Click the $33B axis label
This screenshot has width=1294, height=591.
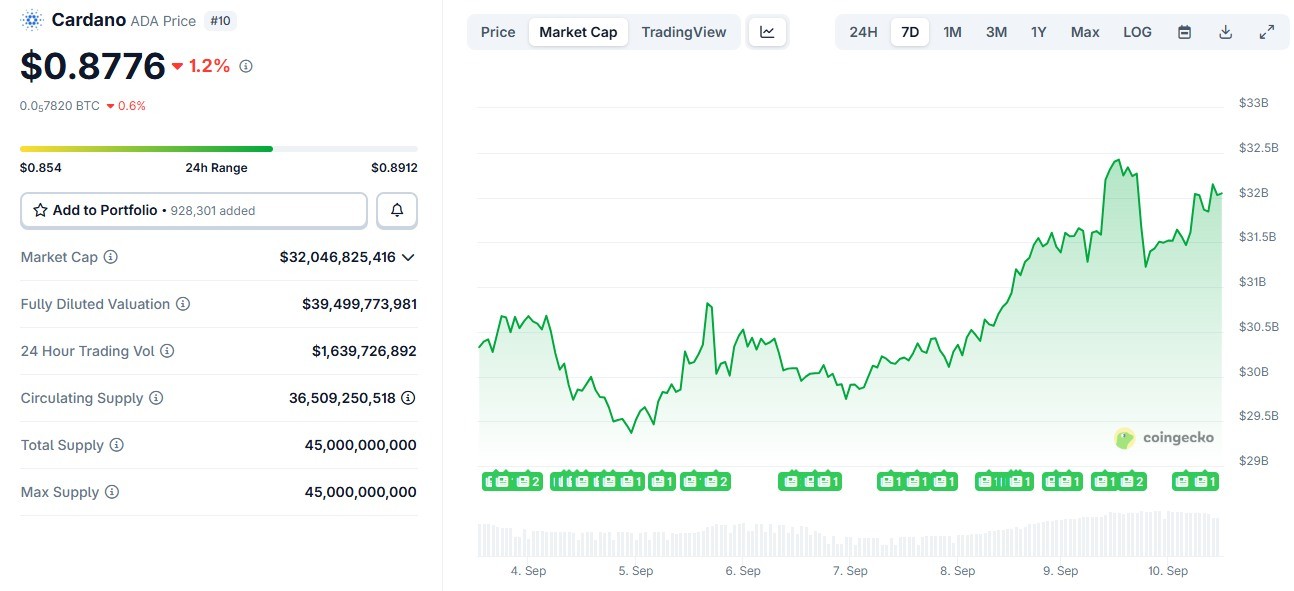1253,103
